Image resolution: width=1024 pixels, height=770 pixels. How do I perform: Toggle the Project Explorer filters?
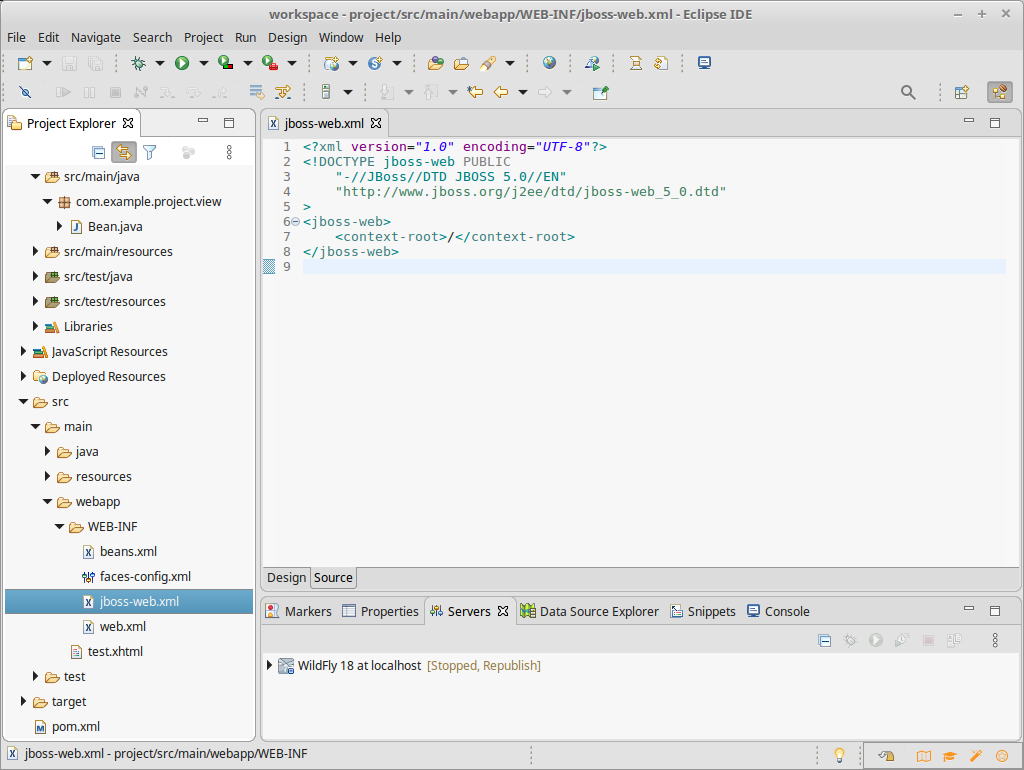click(151, 152)
